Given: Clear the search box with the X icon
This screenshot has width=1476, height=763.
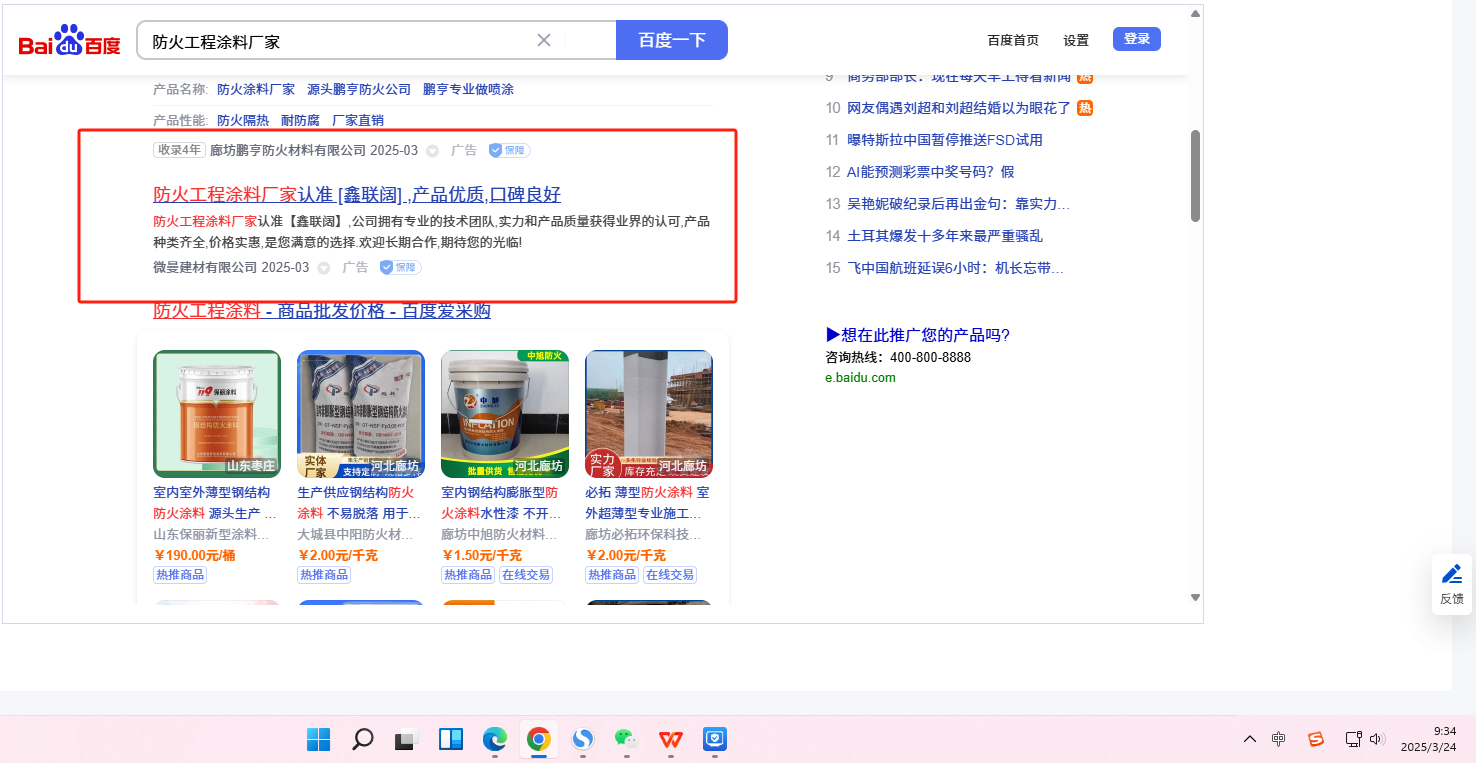Looking at the screenshot, I should pos(544,40).
